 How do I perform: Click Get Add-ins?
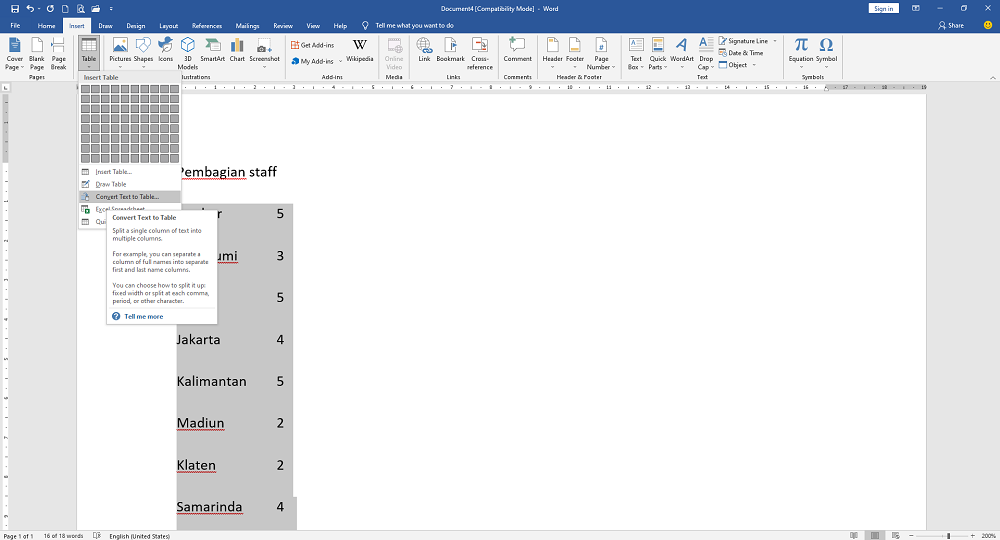click(312, 45)
